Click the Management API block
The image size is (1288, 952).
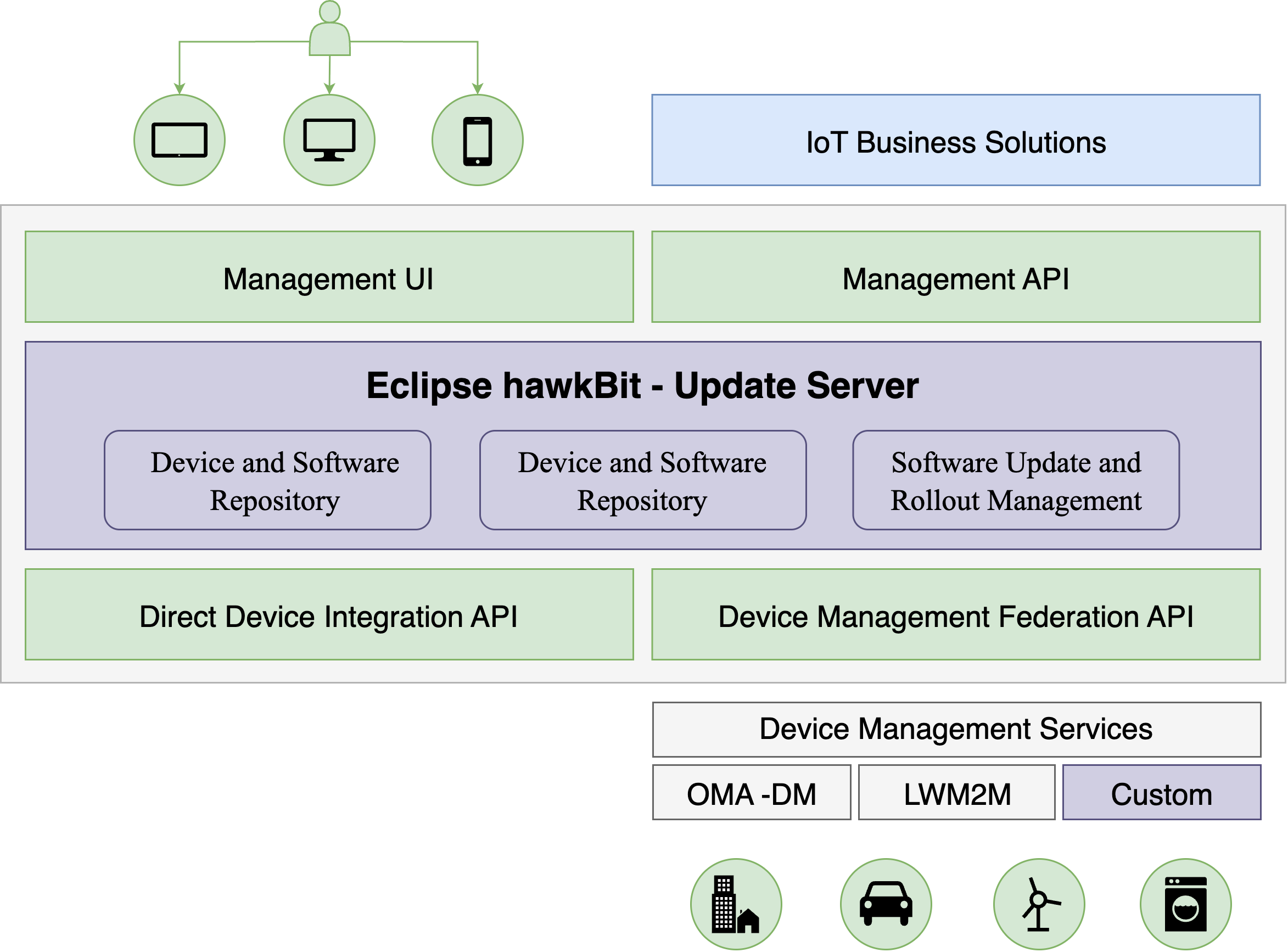pyautogui.click(x=956, y=277)
